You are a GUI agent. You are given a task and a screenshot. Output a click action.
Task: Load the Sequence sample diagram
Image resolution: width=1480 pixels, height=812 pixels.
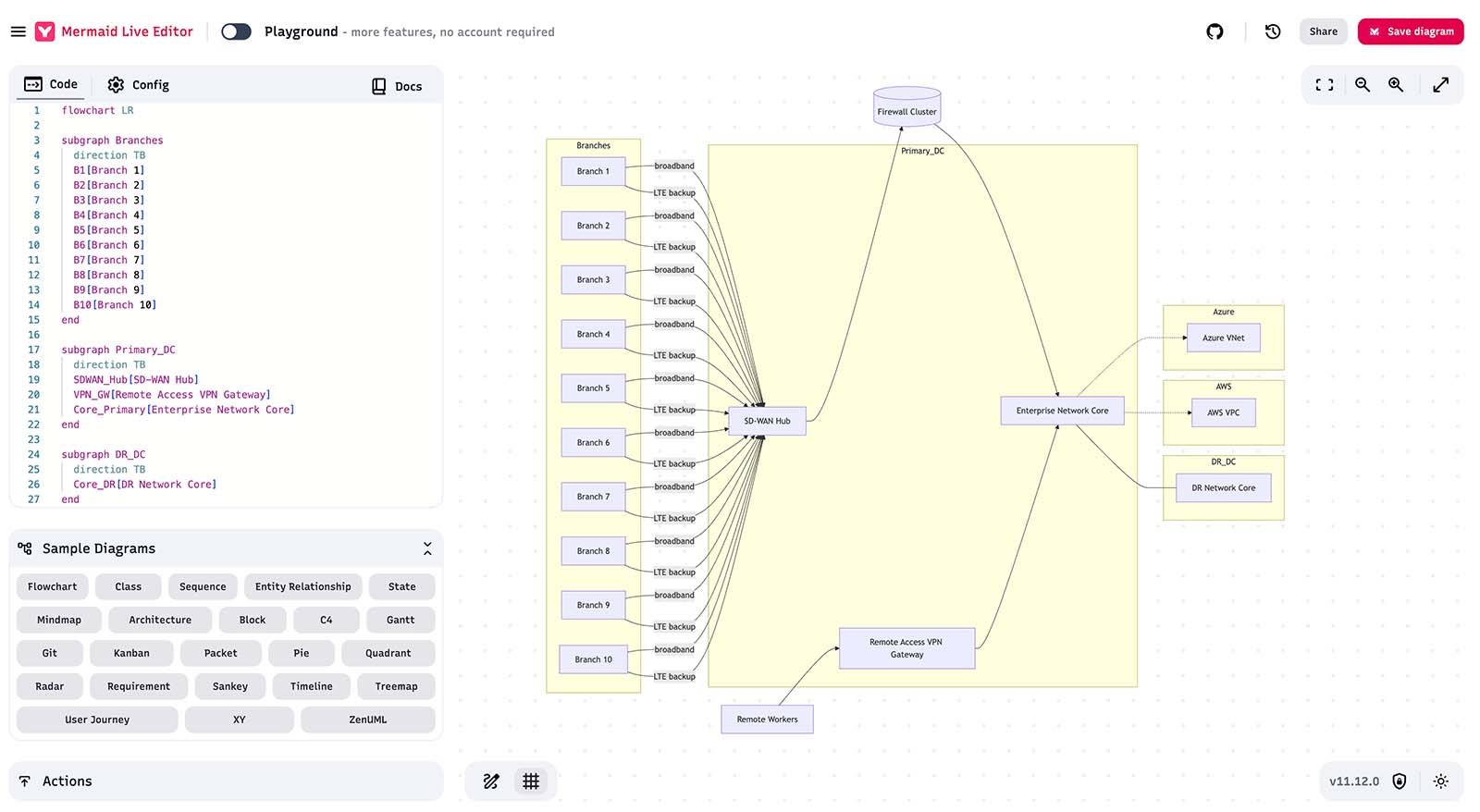coord(203,586)
